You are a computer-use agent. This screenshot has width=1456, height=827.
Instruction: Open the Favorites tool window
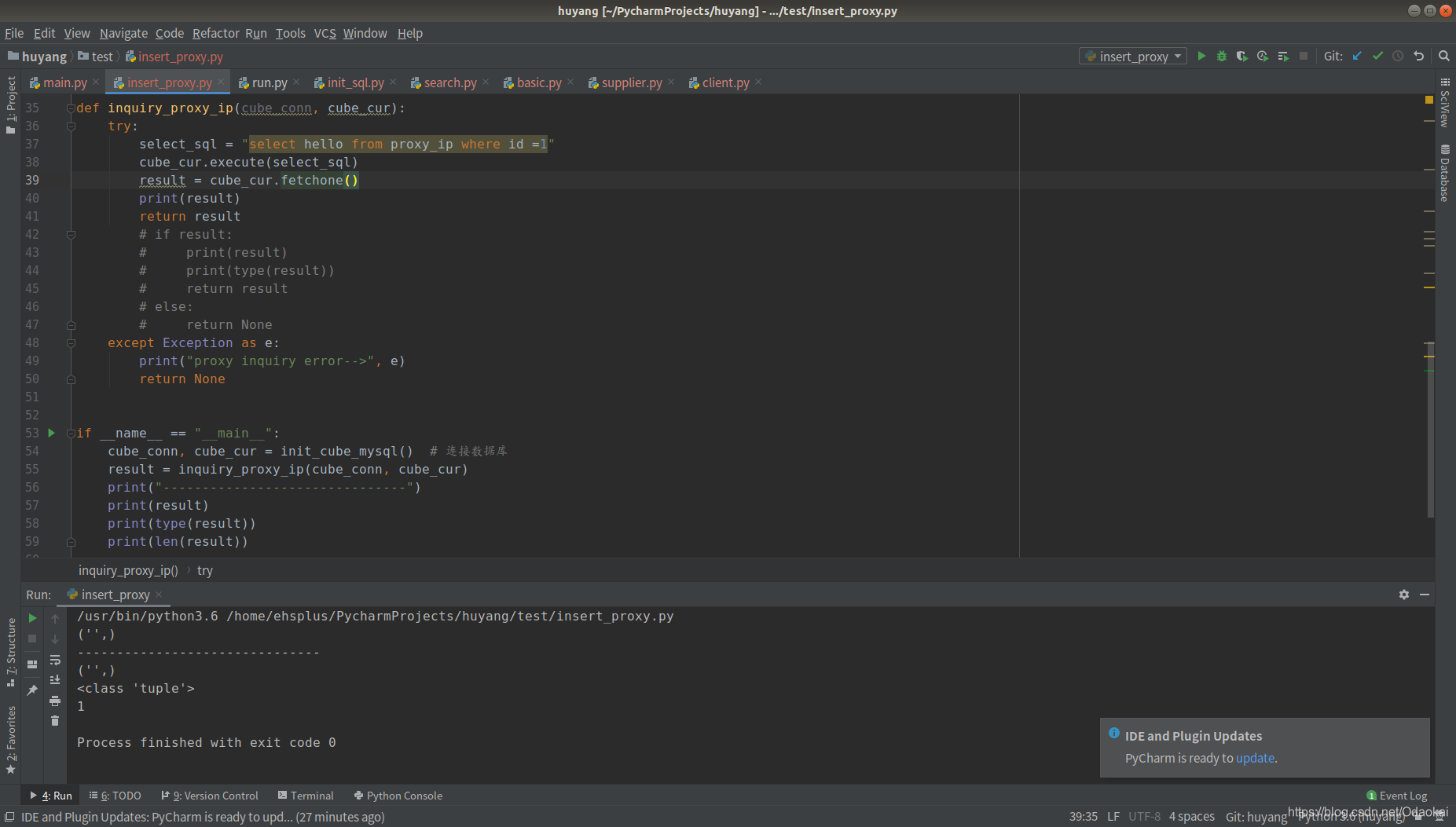[x=11, y=739]
